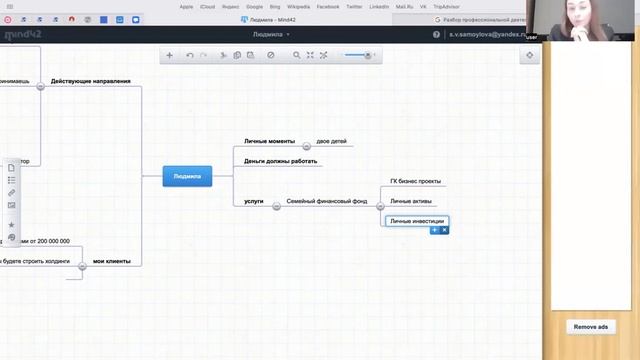Select the мои клиенты node

112,261
